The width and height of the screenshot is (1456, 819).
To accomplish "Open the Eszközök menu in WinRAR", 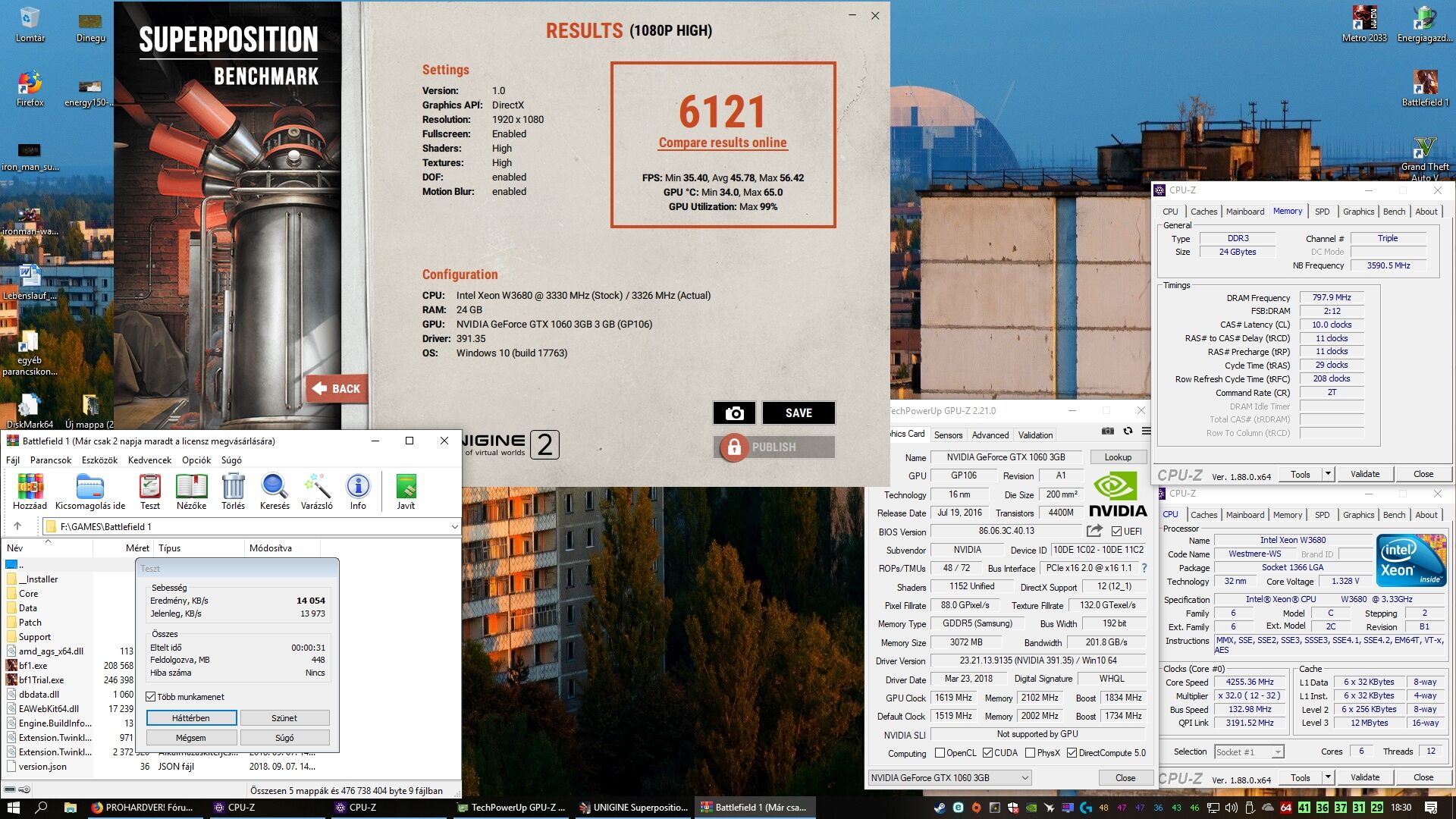I will (100, 460).
